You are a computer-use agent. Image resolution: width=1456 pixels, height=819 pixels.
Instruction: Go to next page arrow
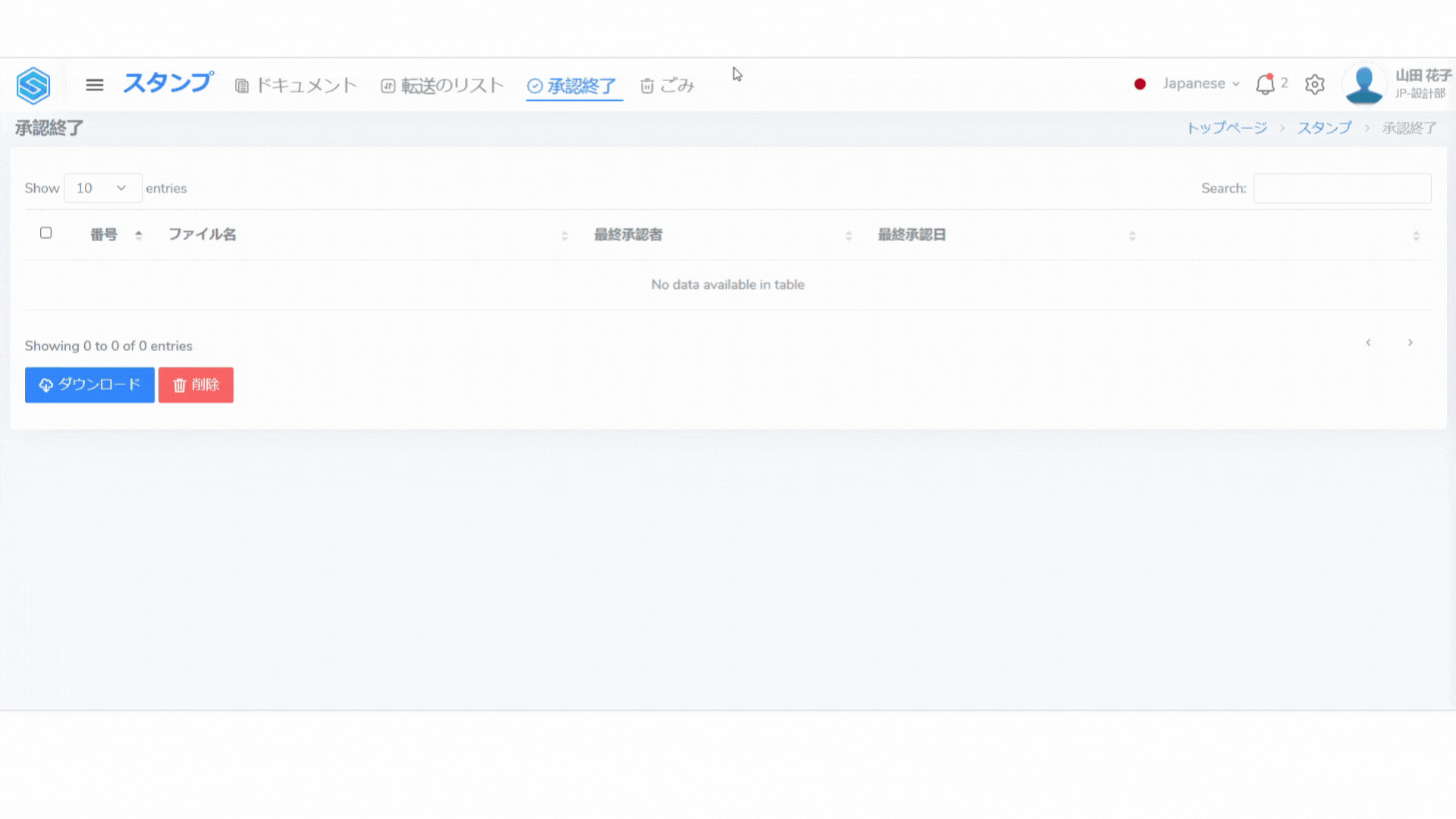click(1410, 343)
